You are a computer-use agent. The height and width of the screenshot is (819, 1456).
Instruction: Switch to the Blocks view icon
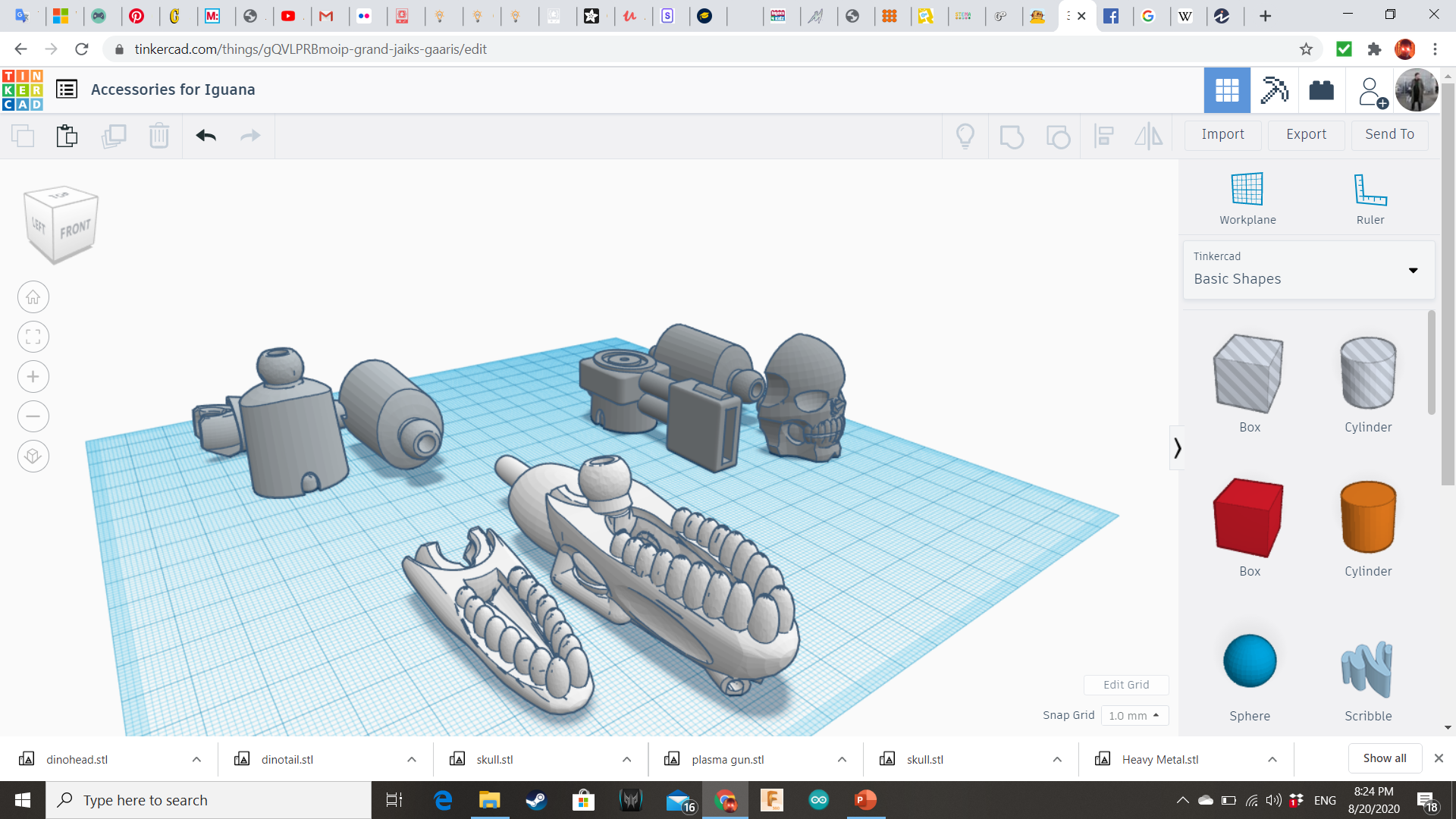tap(1274, 90)
